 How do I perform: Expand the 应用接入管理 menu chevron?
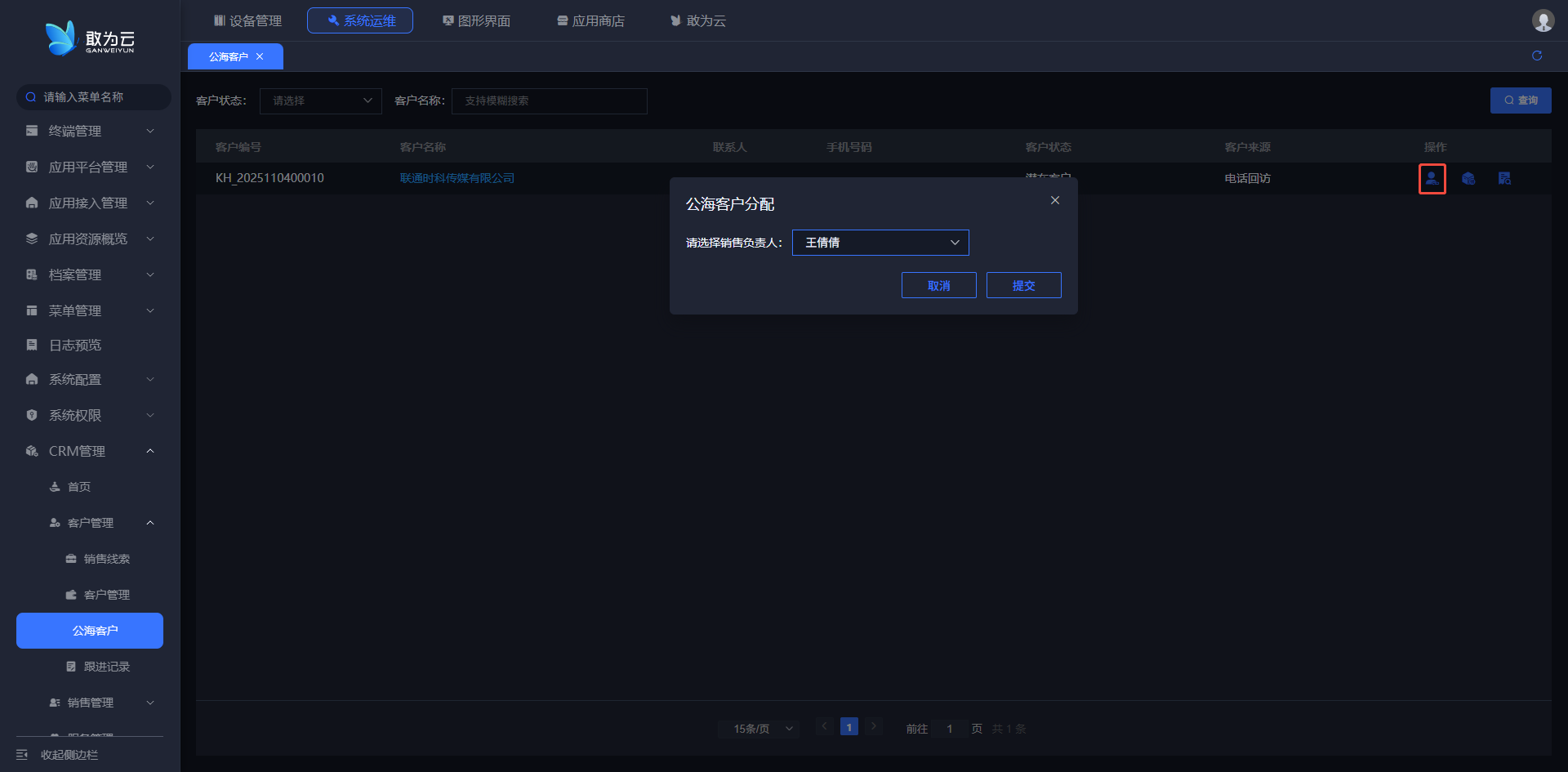pos(150,203)
